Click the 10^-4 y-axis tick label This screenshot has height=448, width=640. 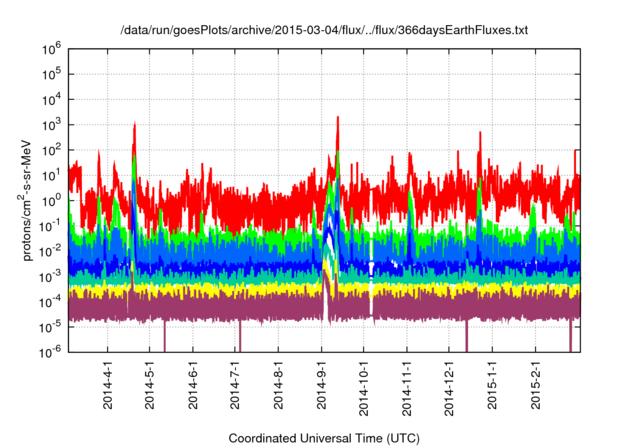[x=50, y=302]
